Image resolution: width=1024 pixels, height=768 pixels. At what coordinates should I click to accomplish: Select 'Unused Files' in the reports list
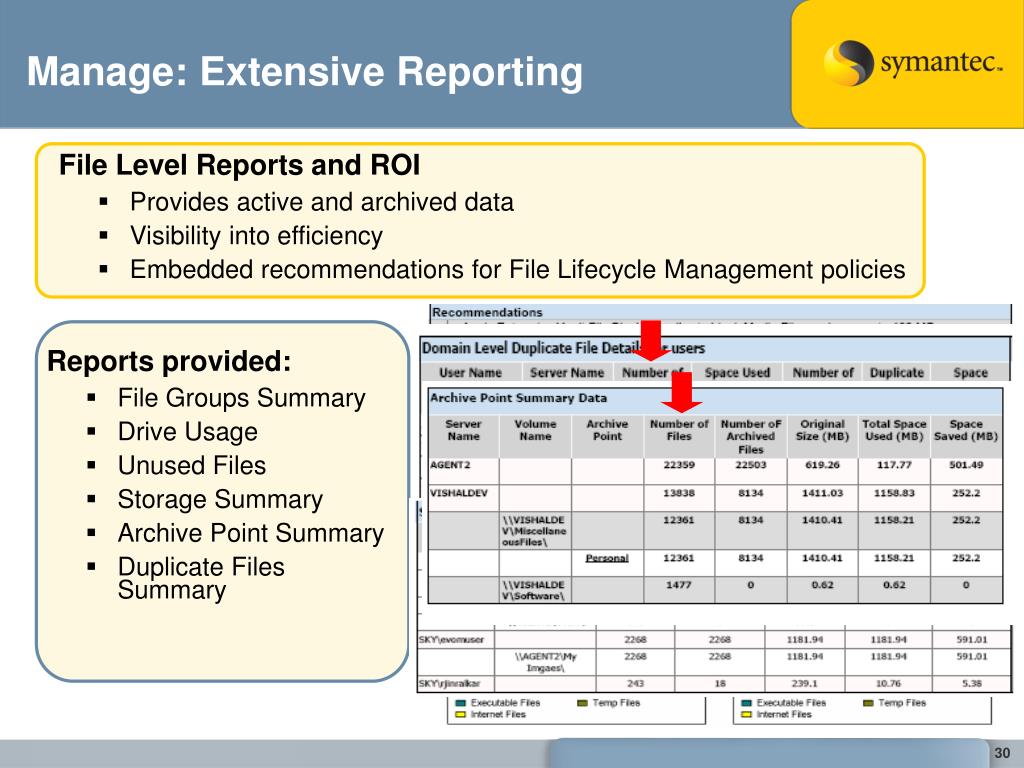point(191,466)
